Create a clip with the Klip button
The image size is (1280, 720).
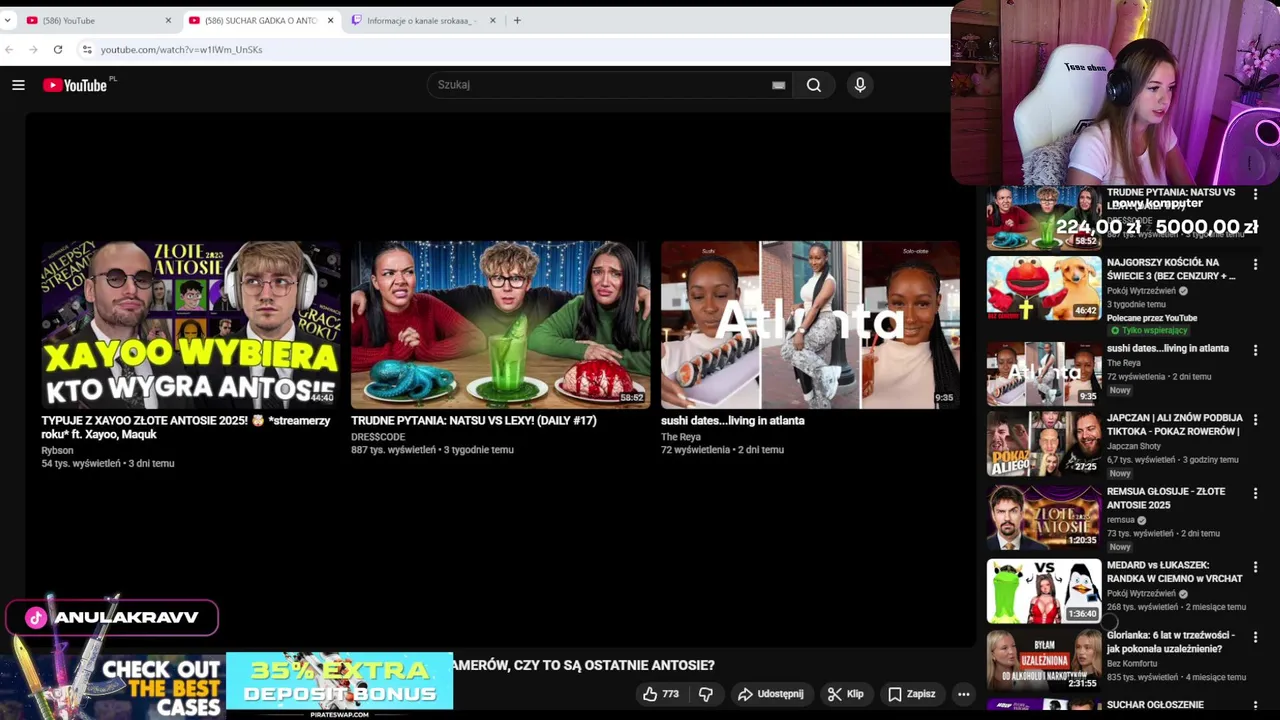(x=845, y=694)
